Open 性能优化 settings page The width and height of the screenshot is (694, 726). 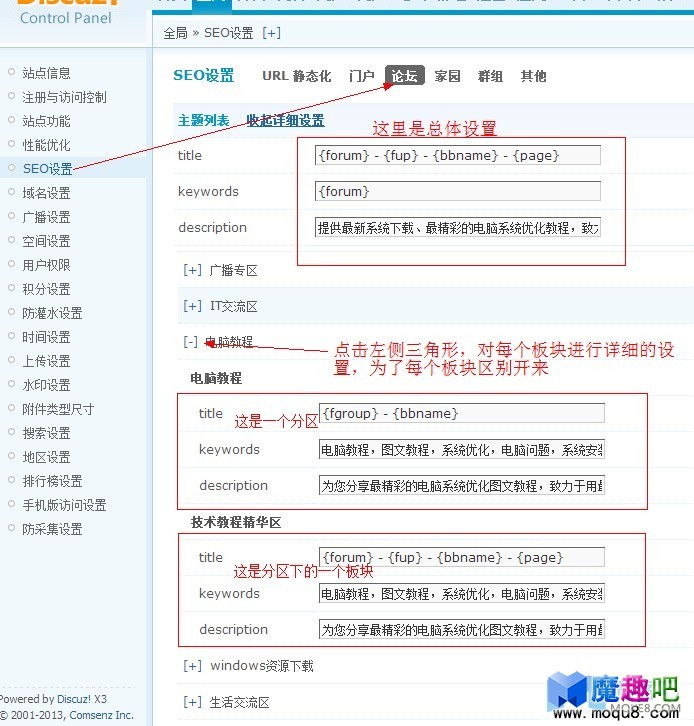coord(46,145)
